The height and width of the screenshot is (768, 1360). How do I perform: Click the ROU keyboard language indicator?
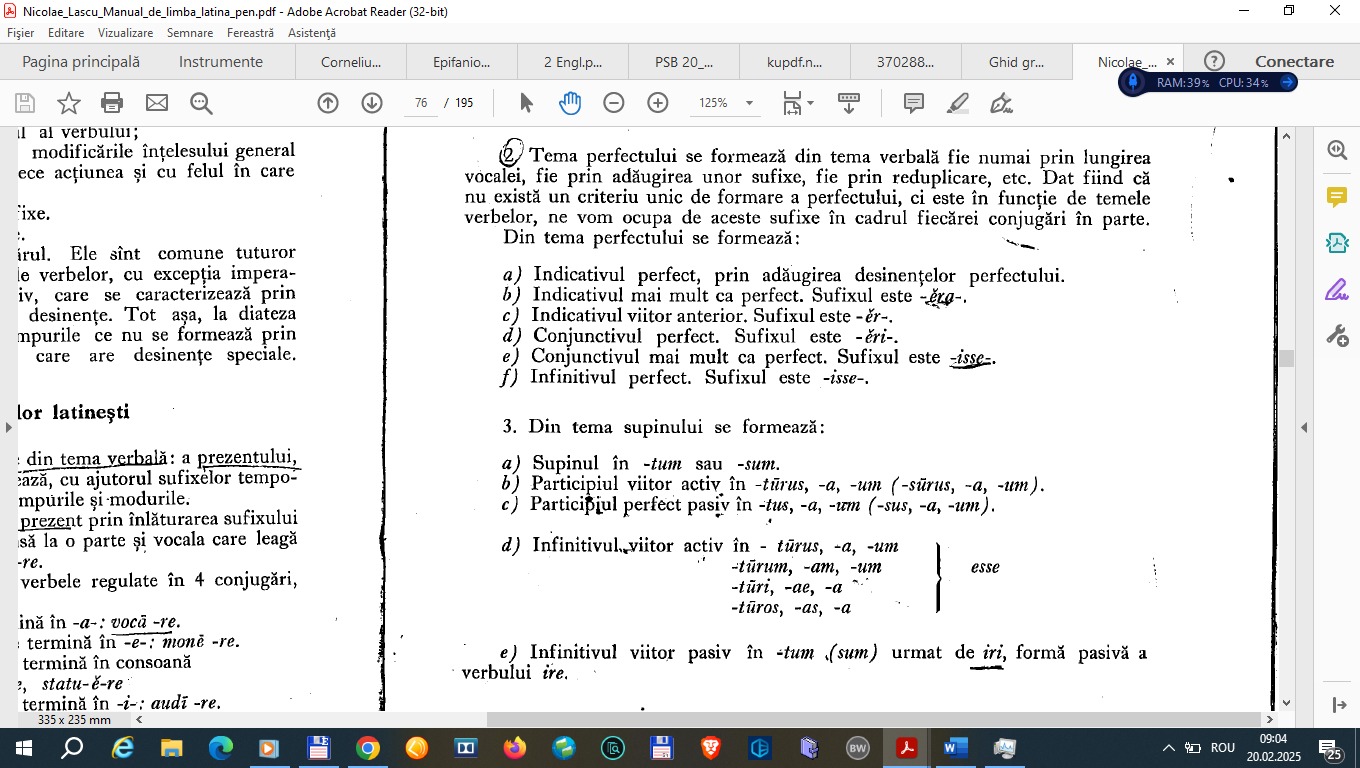[x=1223, y=748]
